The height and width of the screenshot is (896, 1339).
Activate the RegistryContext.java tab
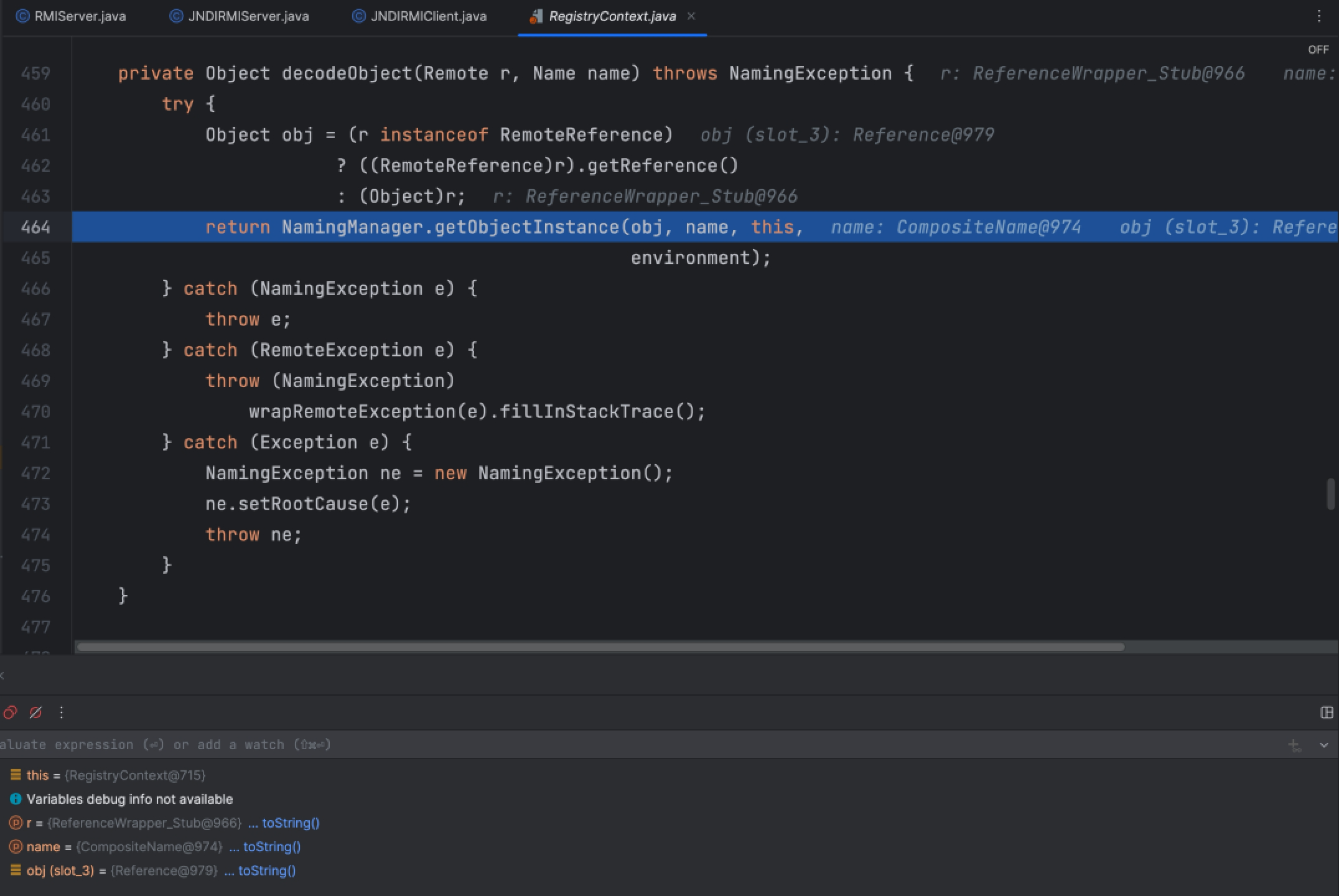(612, 16)
